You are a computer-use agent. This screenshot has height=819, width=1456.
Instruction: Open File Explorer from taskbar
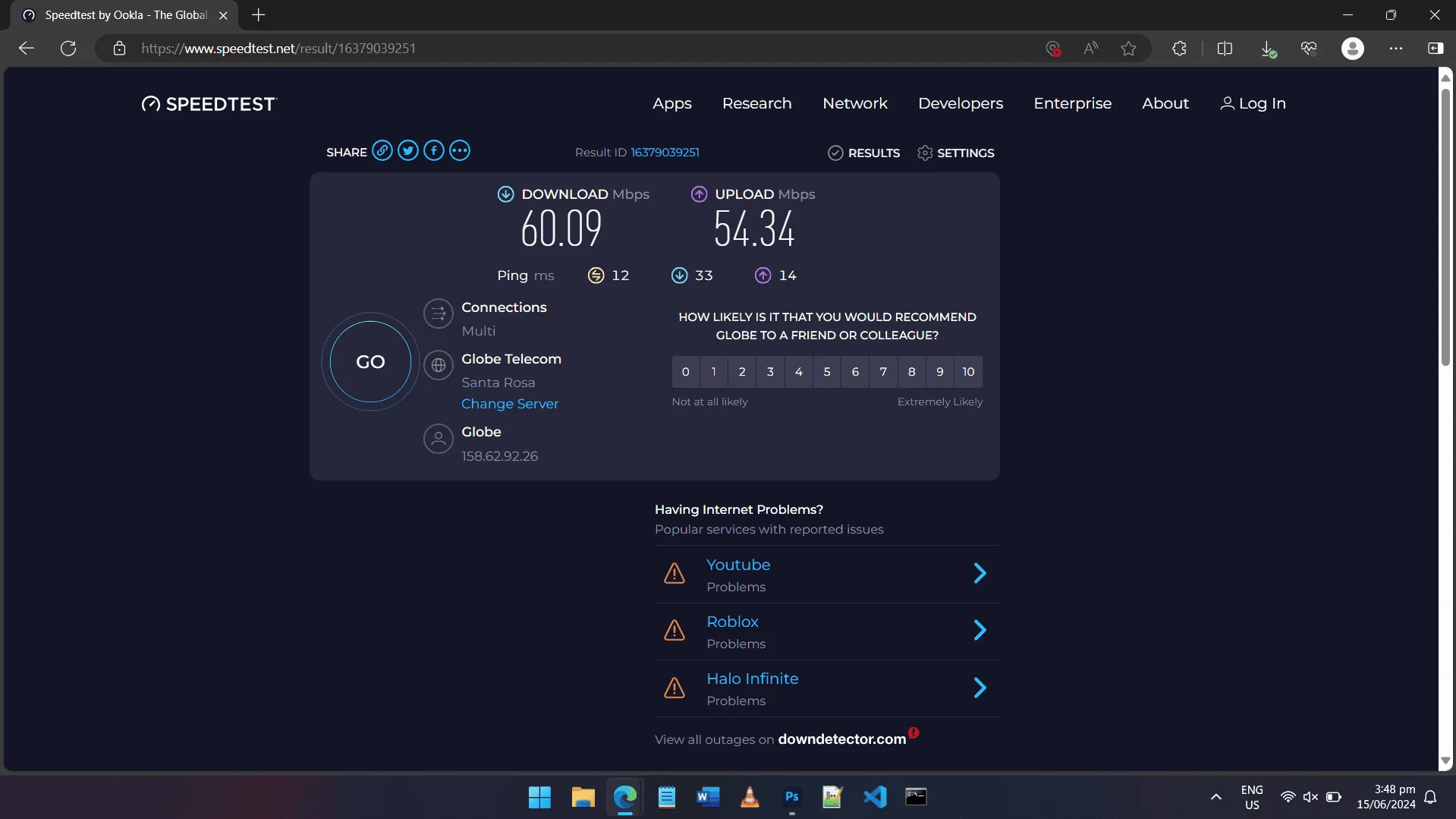tap(583, 797)
